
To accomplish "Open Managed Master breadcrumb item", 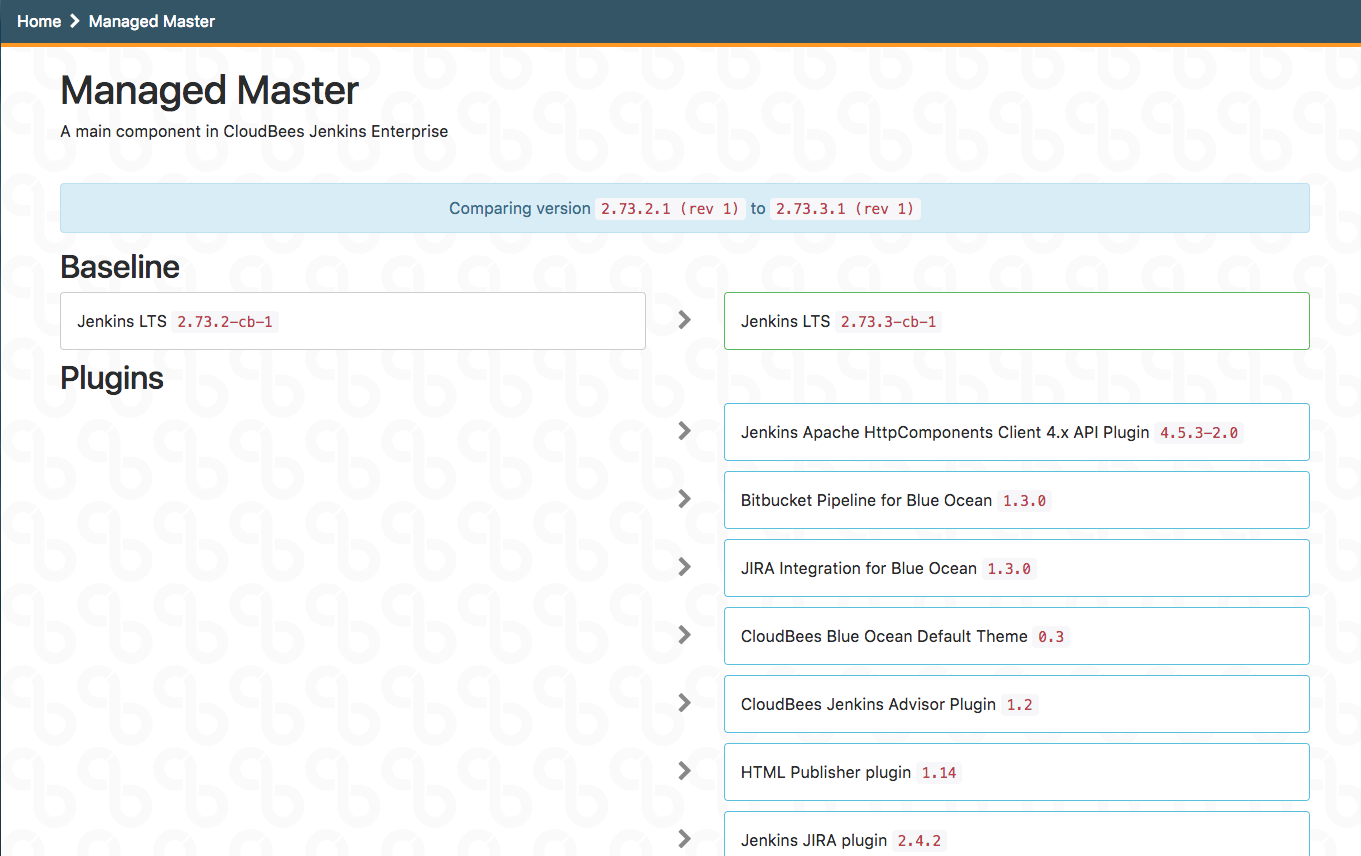I will pyautogui.click(x=152, y=21).
